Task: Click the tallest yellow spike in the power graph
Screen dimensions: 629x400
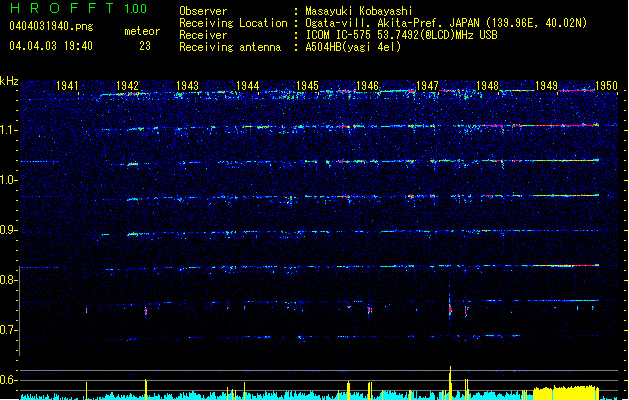Action: [450, 382]
